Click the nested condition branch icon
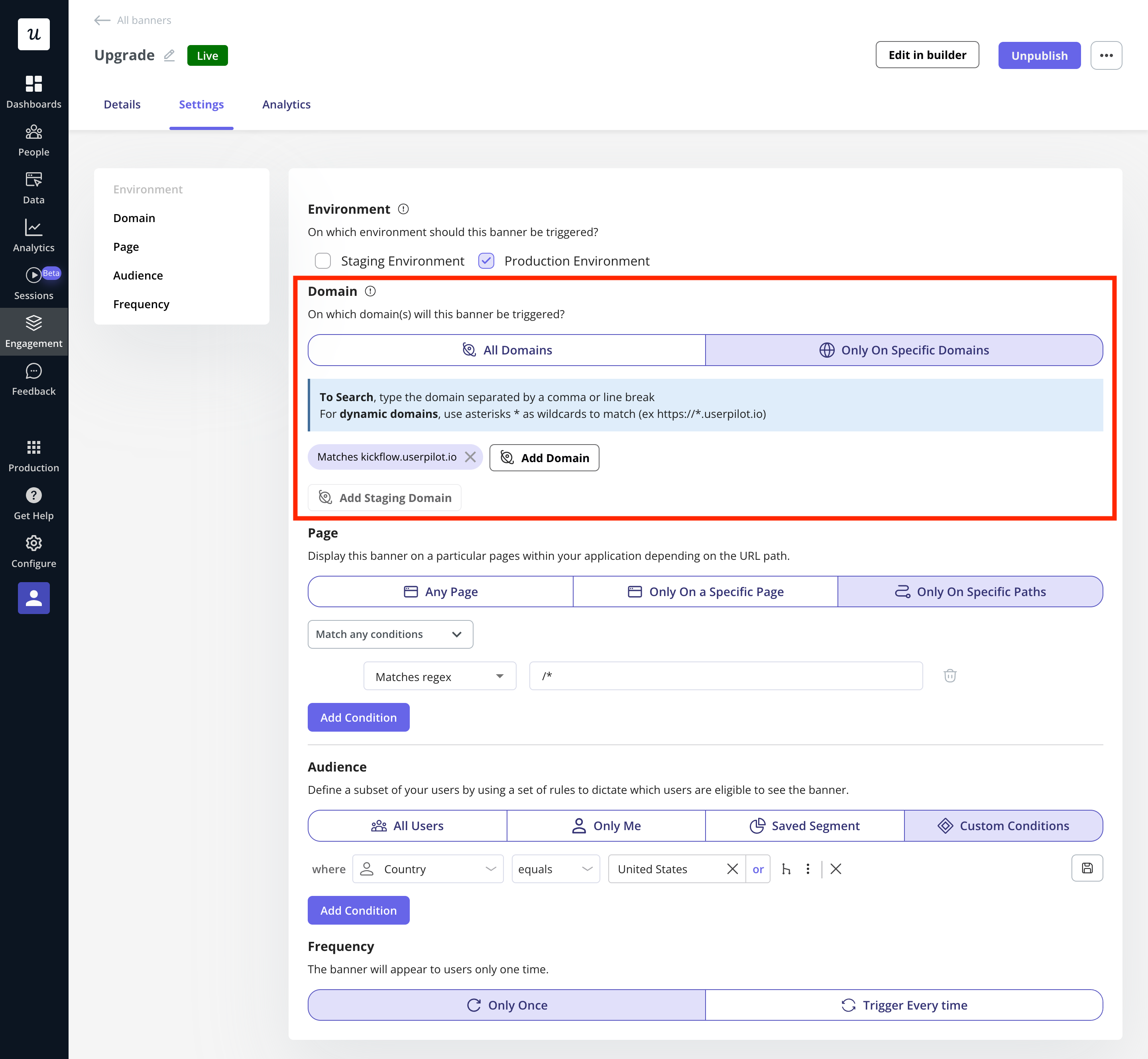Screen dimensions: 1148x1059 (786, 869)
